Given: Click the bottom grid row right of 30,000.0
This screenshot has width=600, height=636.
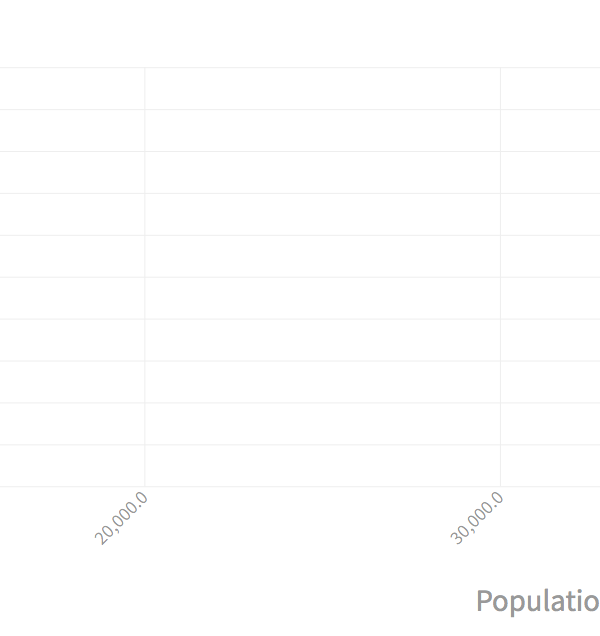Looking at the screenshot, I should tap(550, 466).
